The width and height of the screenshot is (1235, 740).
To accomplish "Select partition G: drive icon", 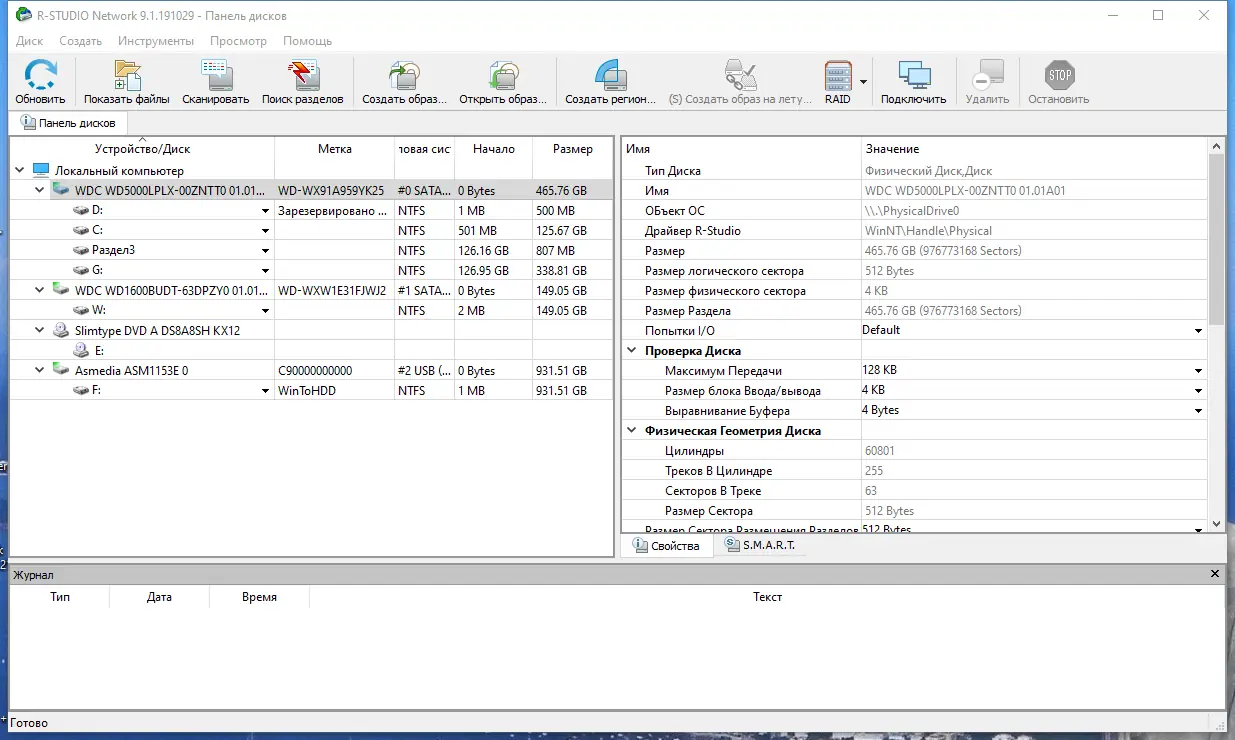I will [82, 271].
